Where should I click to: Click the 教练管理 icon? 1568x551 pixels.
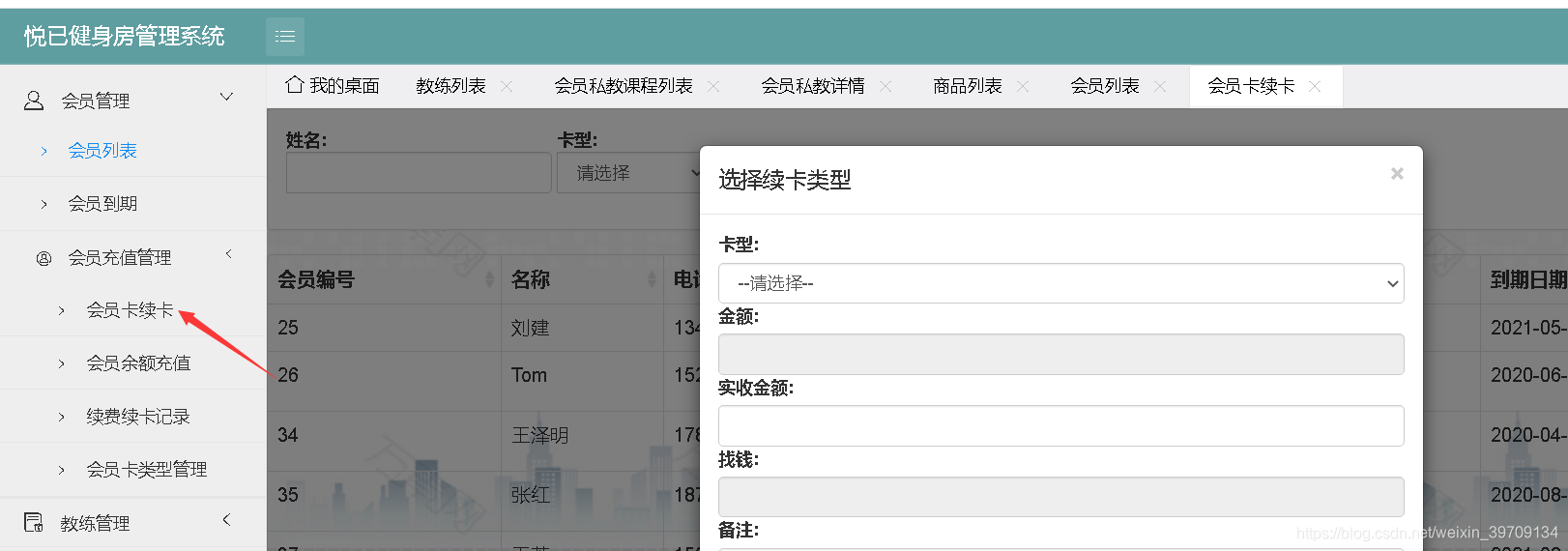(34, 522)
